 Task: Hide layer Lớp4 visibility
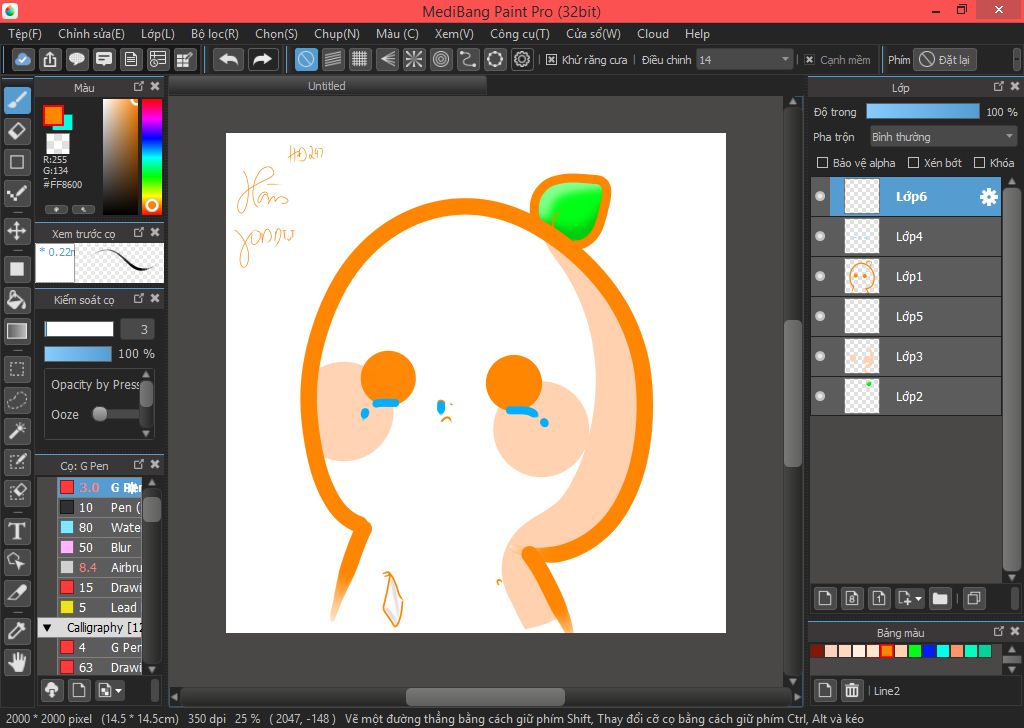[x=820, y=236]
